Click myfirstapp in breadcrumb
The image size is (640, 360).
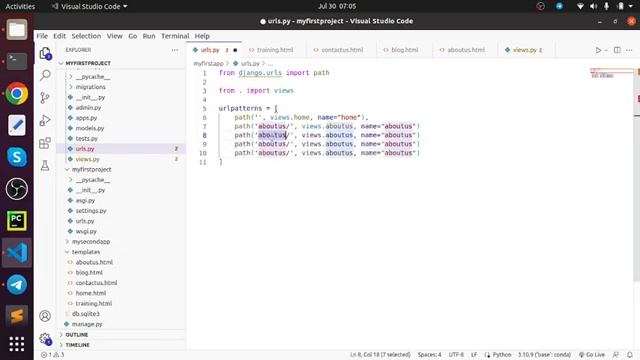208,64
